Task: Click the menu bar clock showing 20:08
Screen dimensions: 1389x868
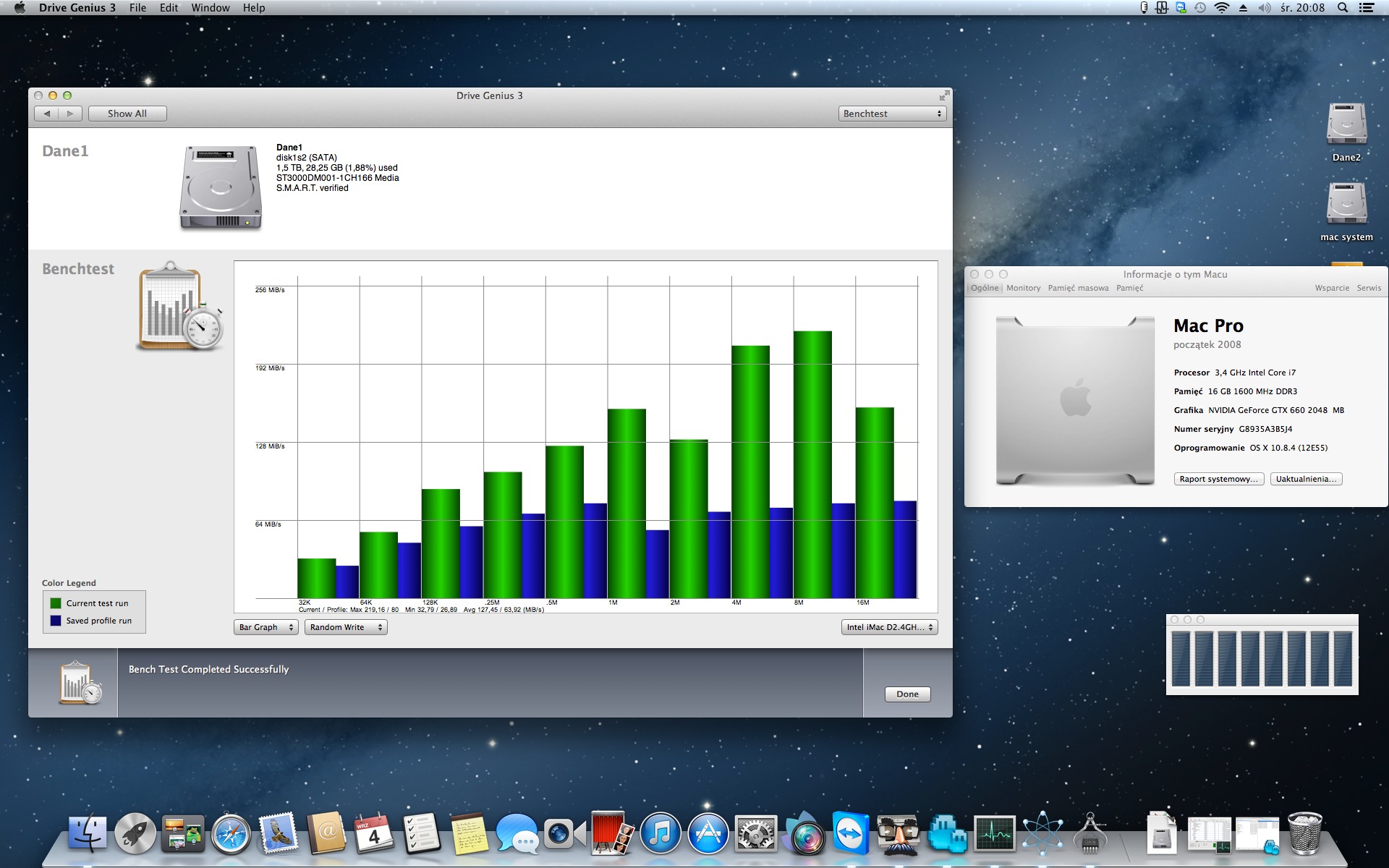Action: [x=1302, y=8]
